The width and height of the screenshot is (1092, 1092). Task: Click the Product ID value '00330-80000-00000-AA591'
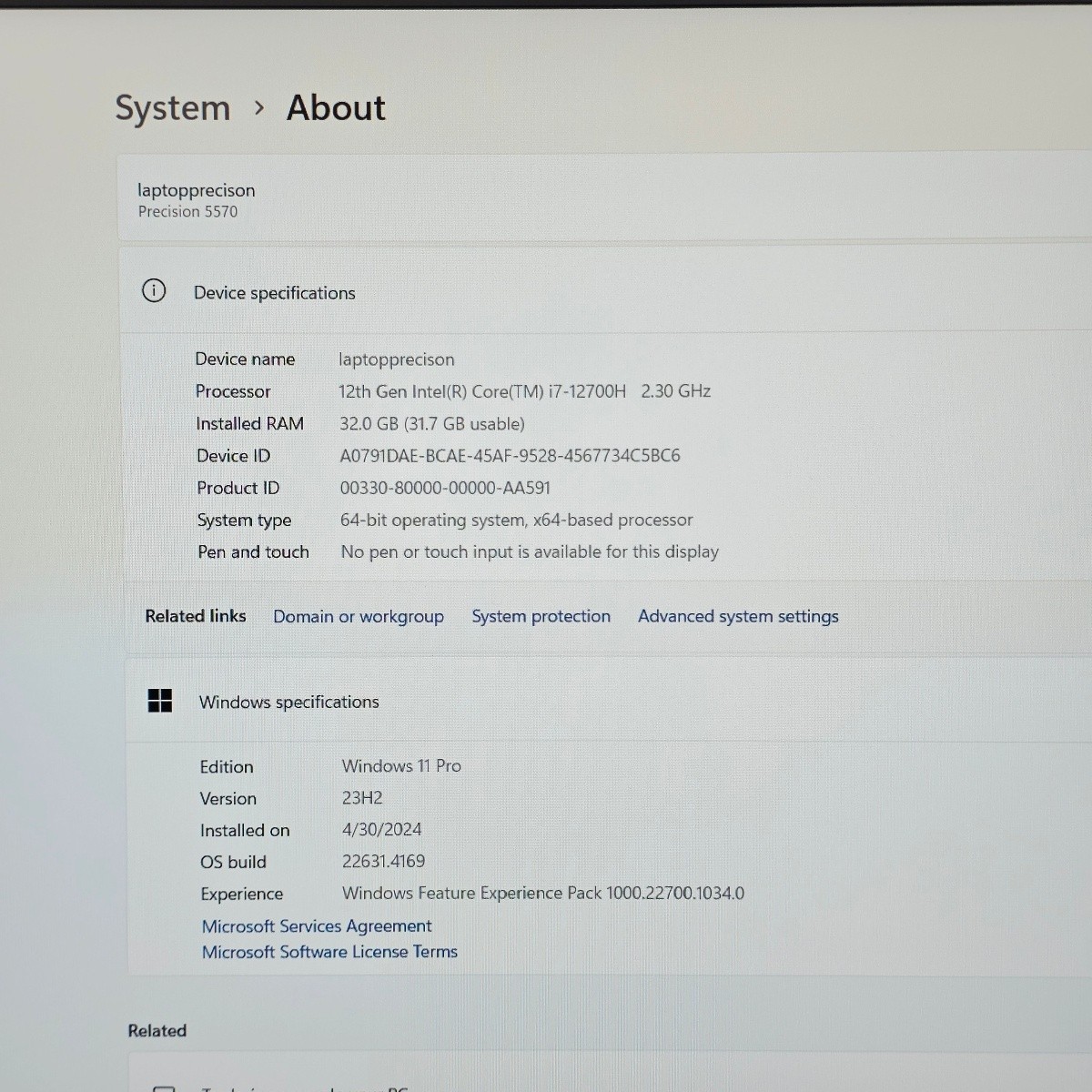(445, 488)
